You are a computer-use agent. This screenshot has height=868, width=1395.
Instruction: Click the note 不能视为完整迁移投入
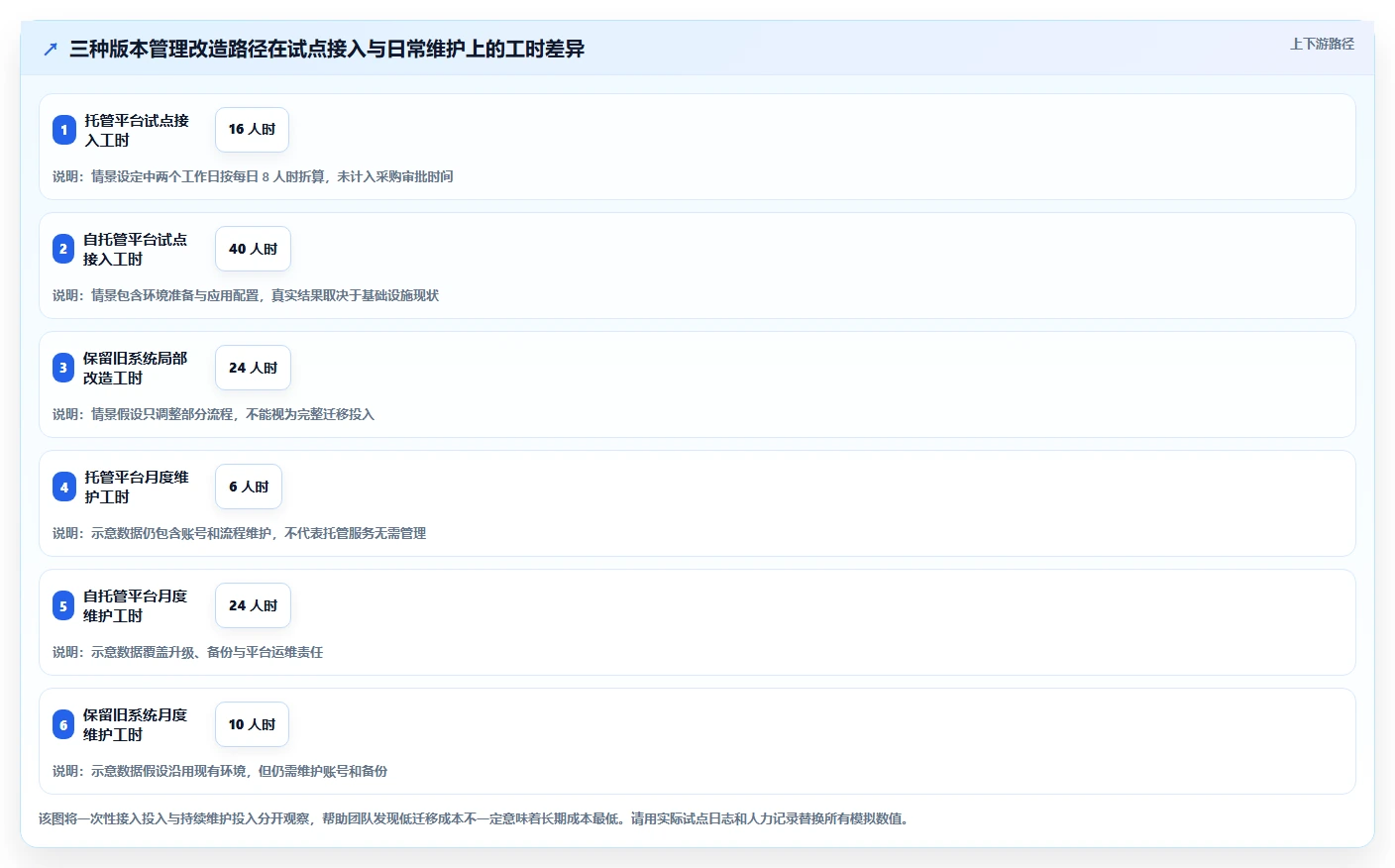click(213, 414)
